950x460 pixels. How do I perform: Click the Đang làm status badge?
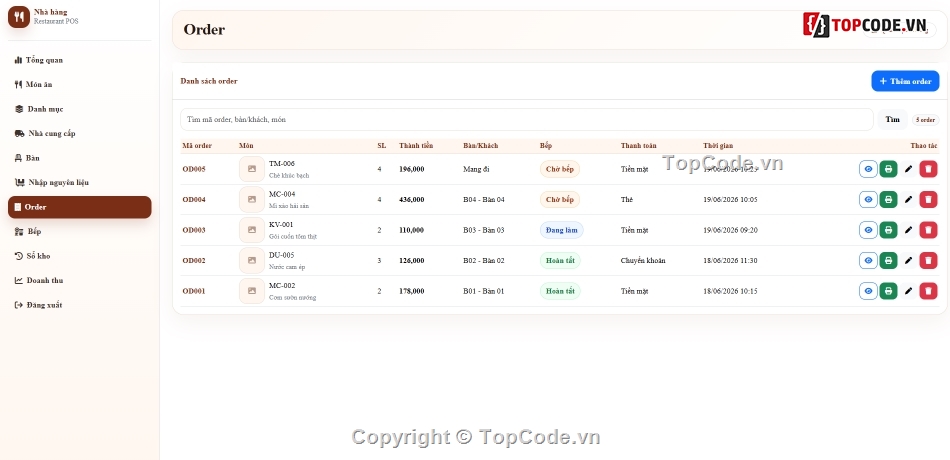click(561, 230)
